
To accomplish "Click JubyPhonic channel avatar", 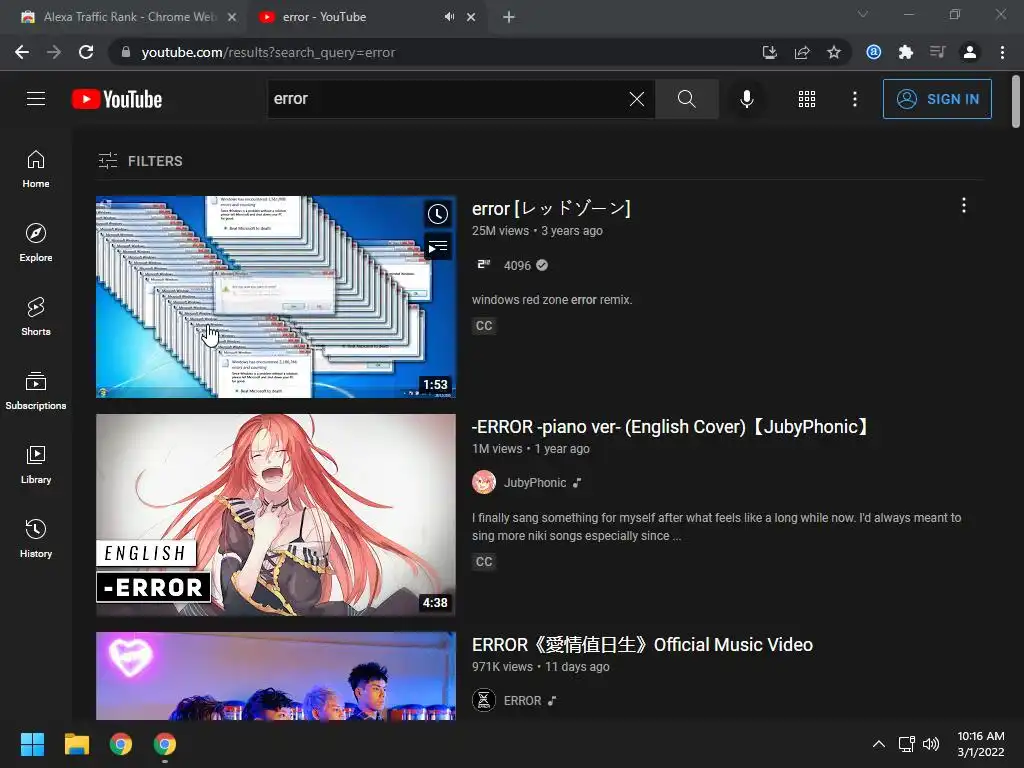I will (483, 483).
